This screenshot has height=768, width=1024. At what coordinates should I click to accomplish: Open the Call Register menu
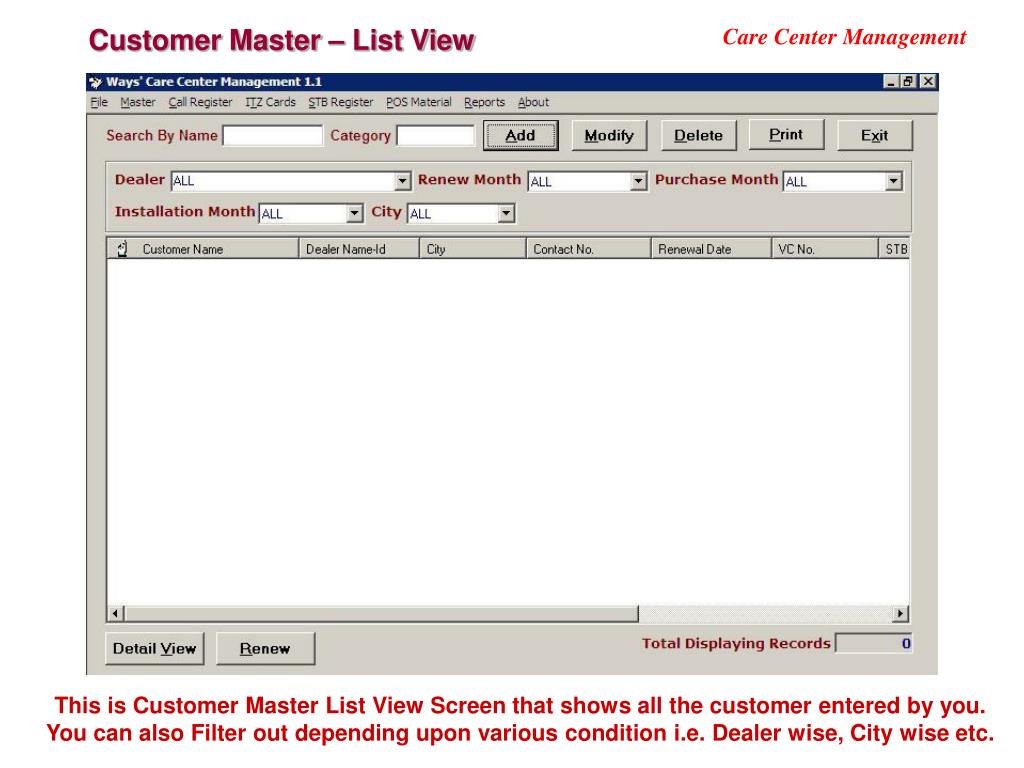pyautogui.click(x=200, y=103)
